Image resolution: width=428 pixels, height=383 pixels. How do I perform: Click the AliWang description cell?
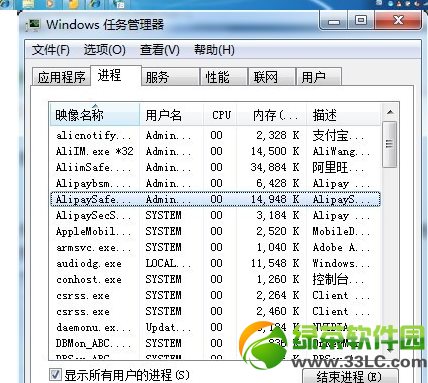(341, 152)
